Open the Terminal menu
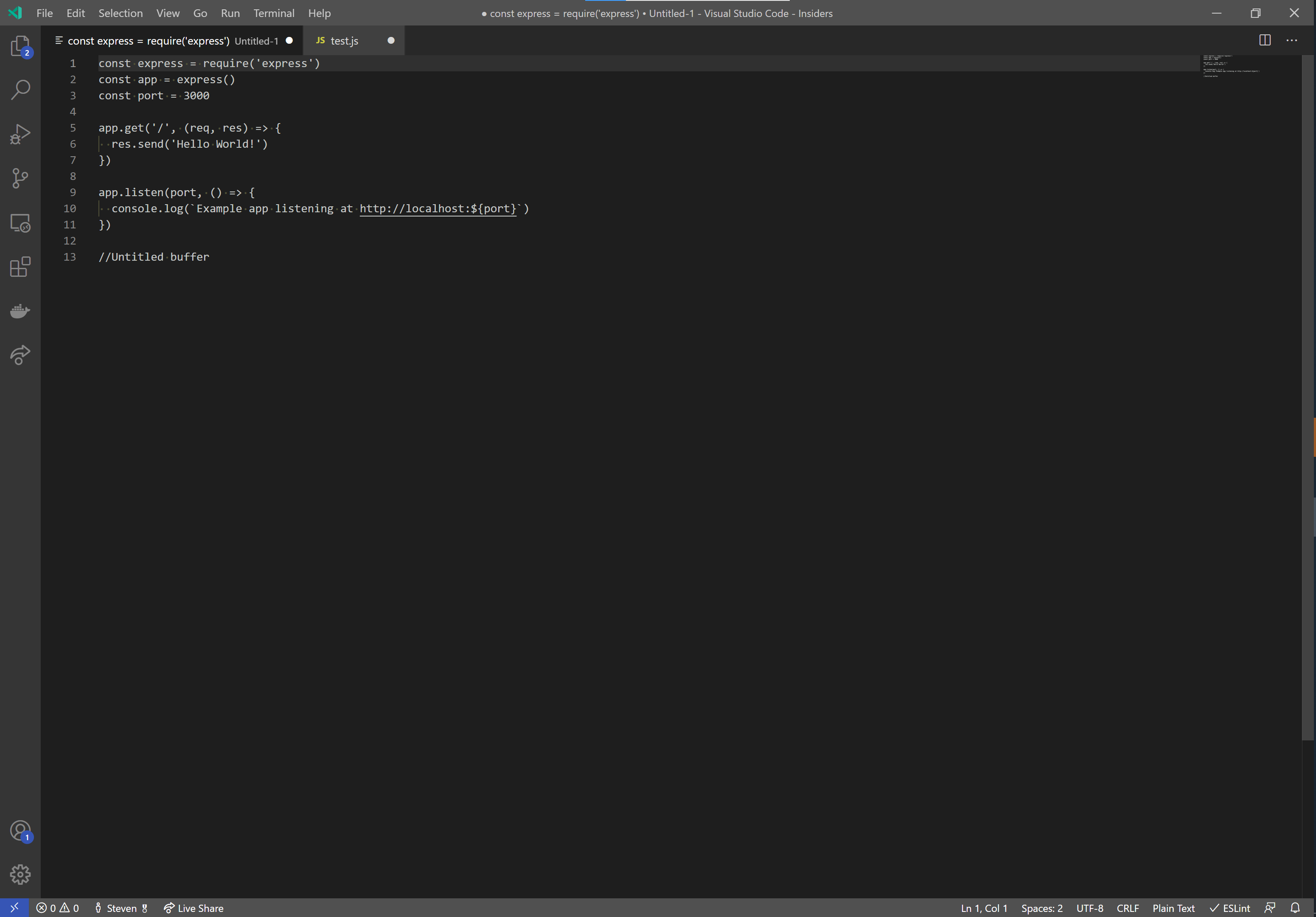The height and width of the screenshot is (917, 1316). pyautogui.click(x=273, y=13)
